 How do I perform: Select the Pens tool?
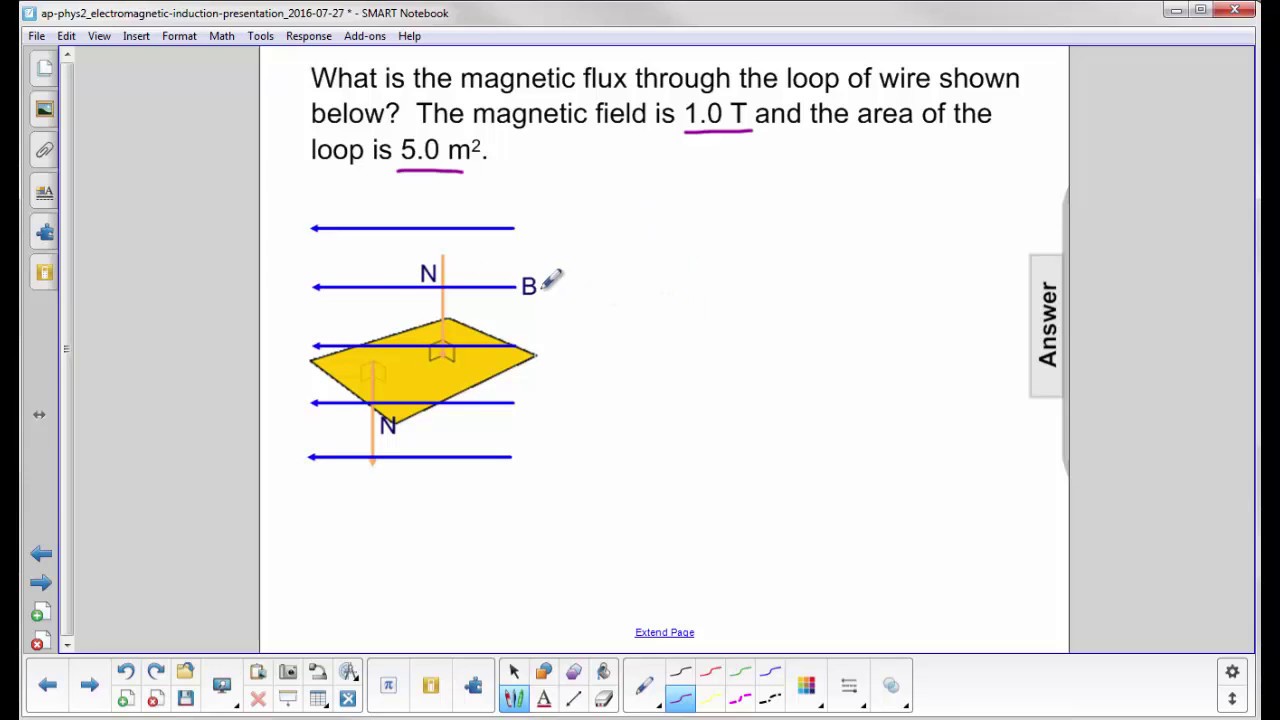coord(514,699)
